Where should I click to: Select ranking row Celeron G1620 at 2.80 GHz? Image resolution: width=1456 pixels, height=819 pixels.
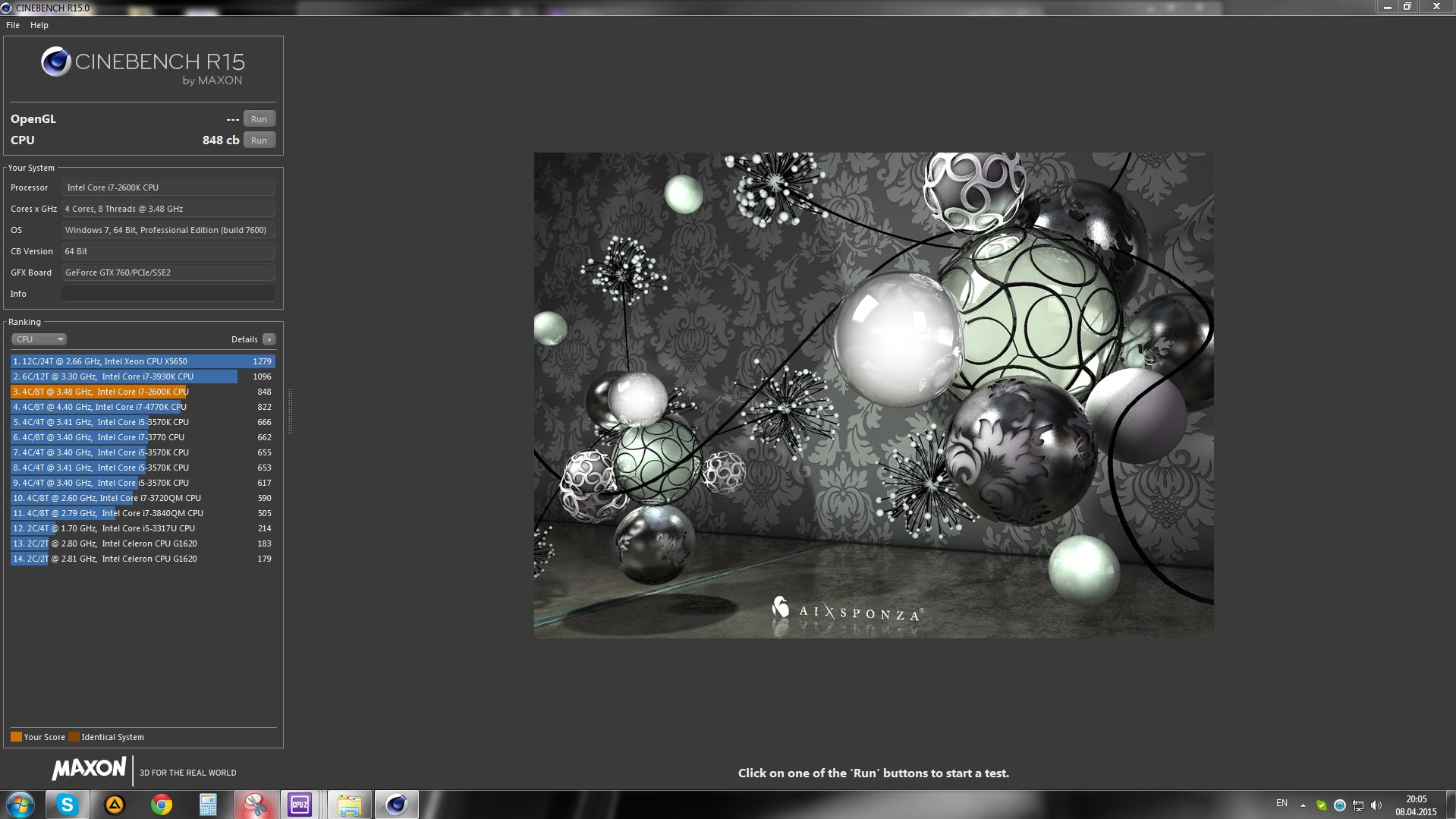coord(143,543)
